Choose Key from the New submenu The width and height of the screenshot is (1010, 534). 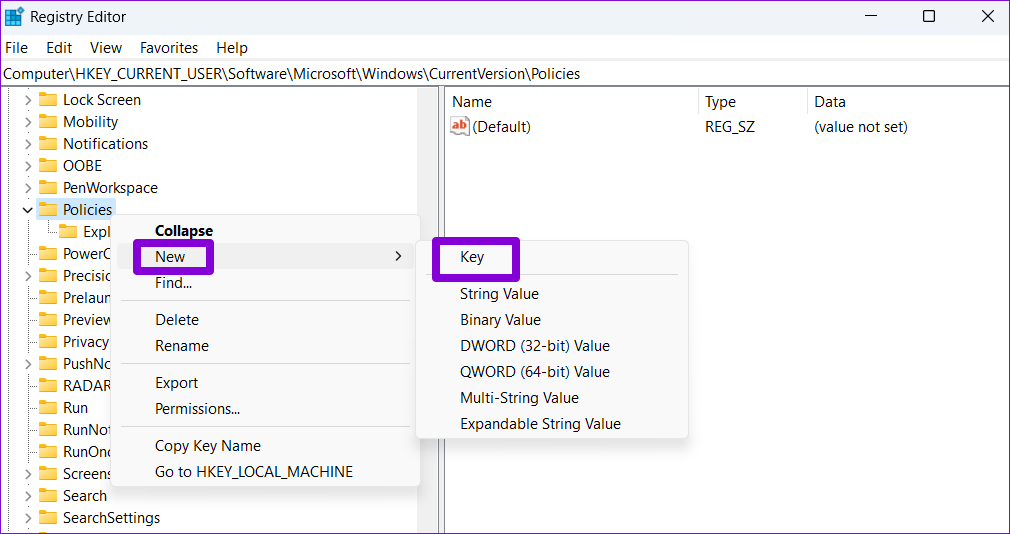click(x=472, y=257)
